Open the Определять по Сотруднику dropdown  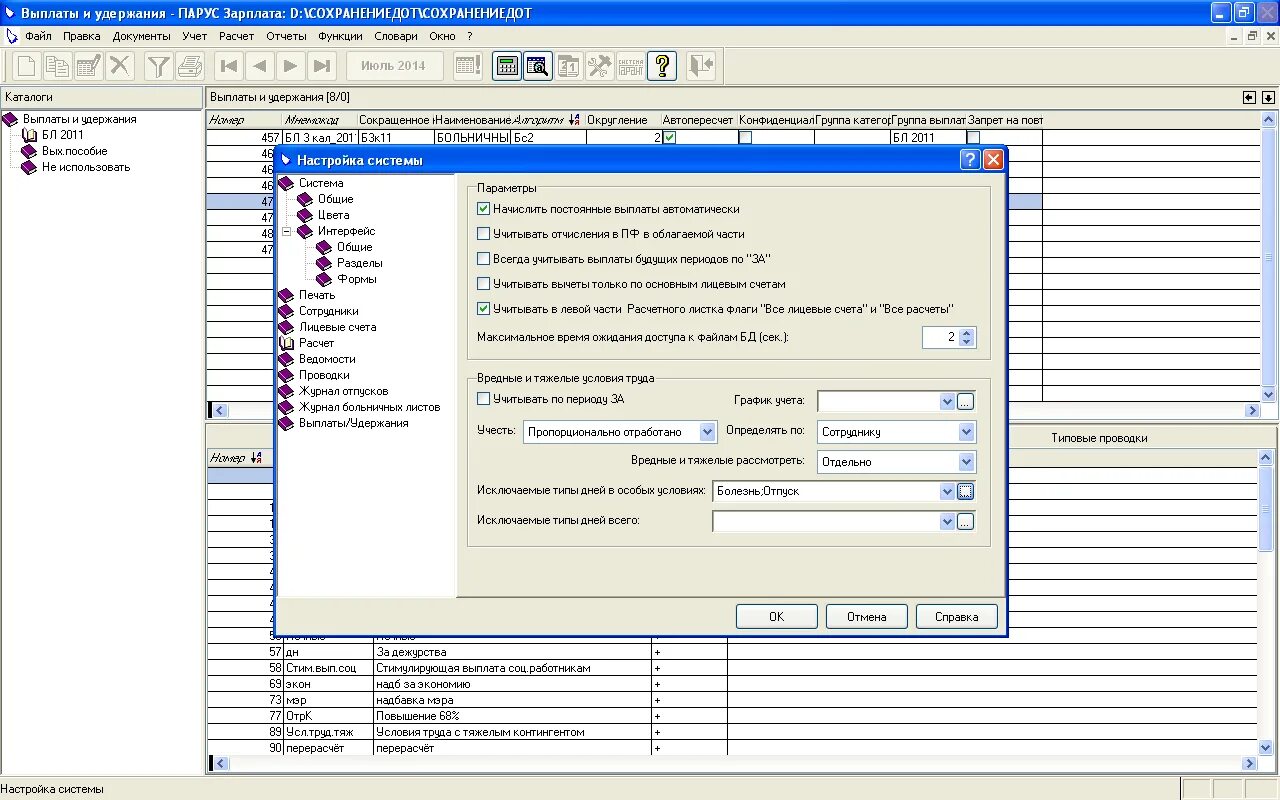point(966,432)
